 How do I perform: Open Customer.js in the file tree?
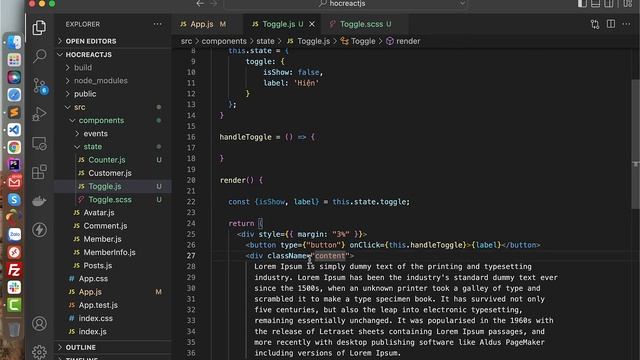(113, 173)
